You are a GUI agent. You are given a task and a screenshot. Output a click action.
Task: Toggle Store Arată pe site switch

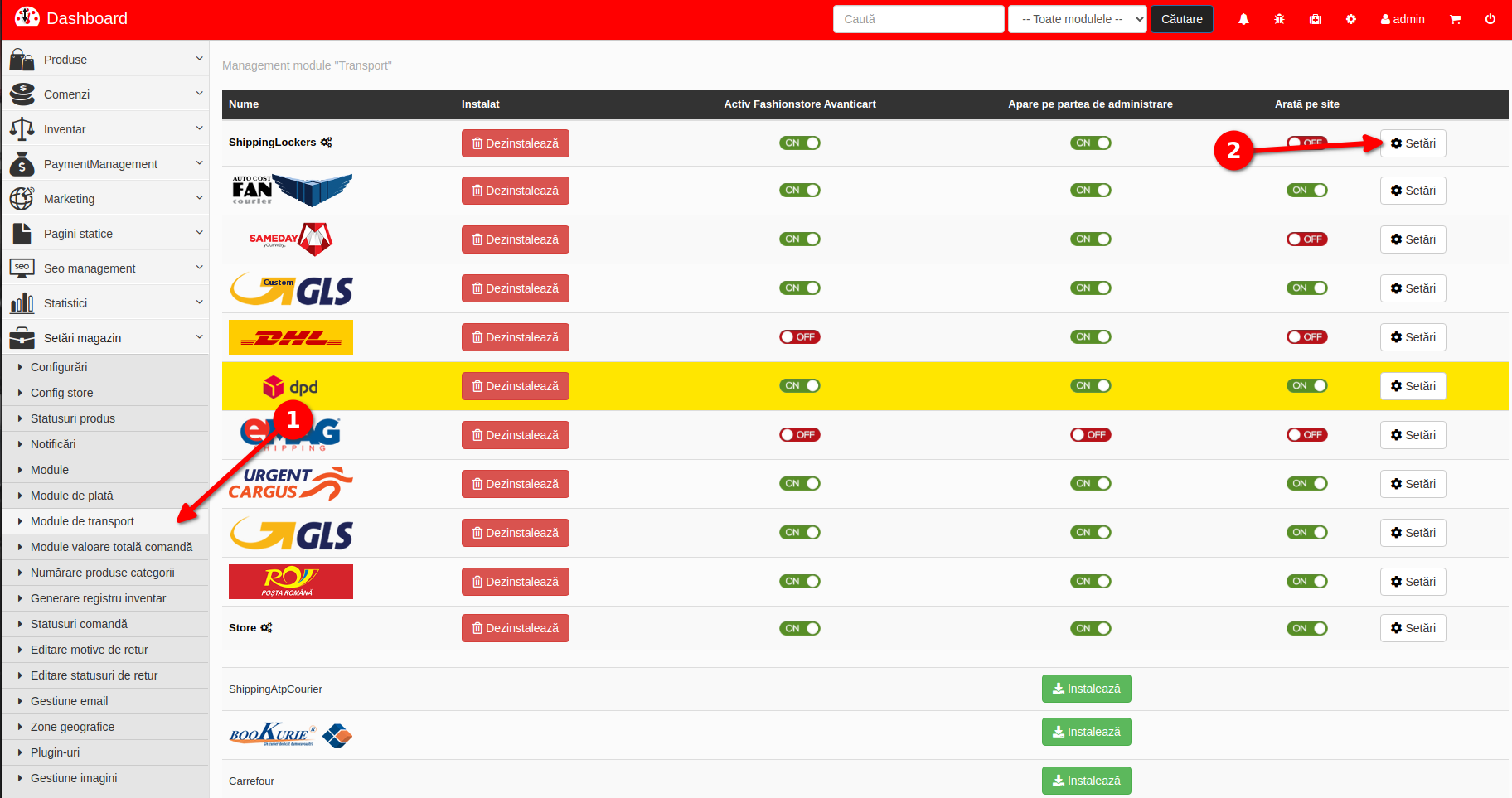click(1307, 628)
